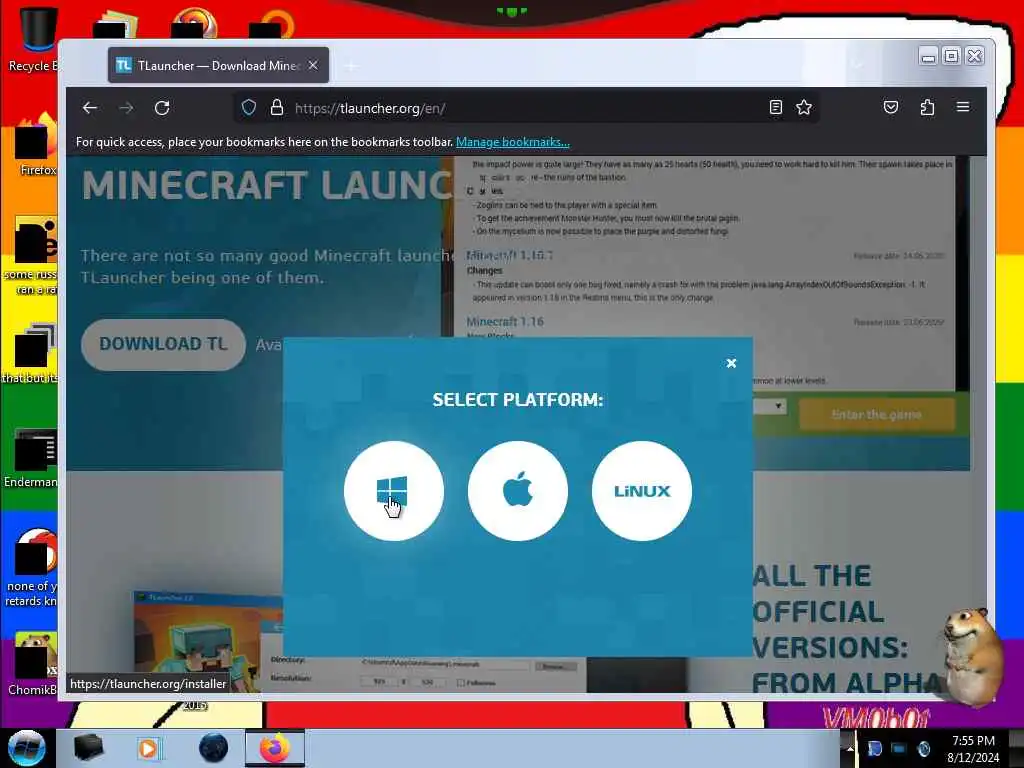Choose the Linux platform button
The image size is (1024, 768).
(641, 490)
